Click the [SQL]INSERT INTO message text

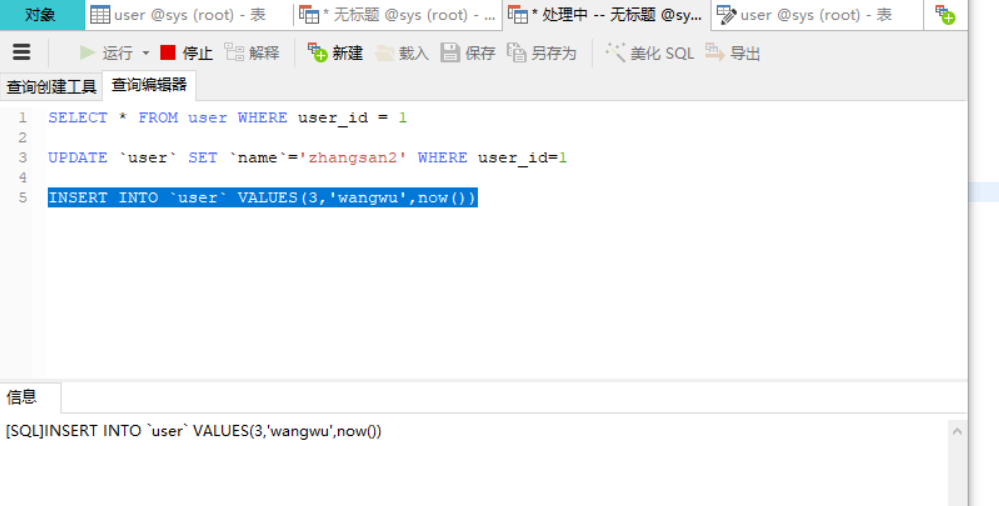[x=194, y=431]
